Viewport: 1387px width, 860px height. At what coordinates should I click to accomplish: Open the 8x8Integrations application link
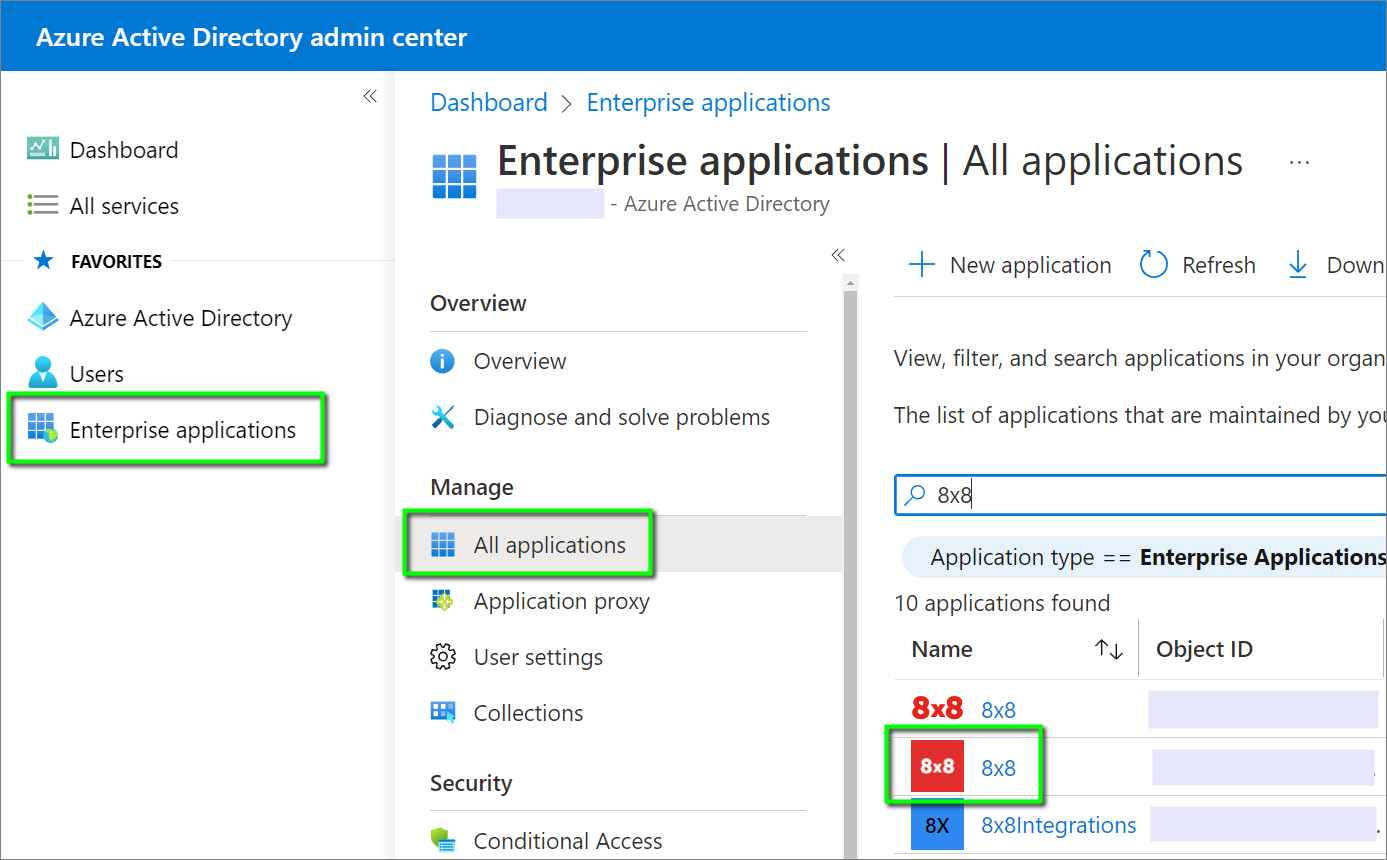[x=1058, y=825]
